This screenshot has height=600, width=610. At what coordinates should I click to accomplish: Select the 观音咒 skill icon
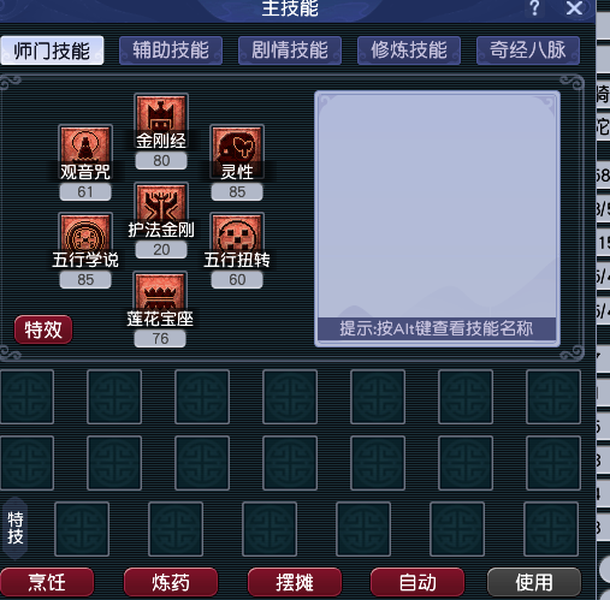click(86, 152)
